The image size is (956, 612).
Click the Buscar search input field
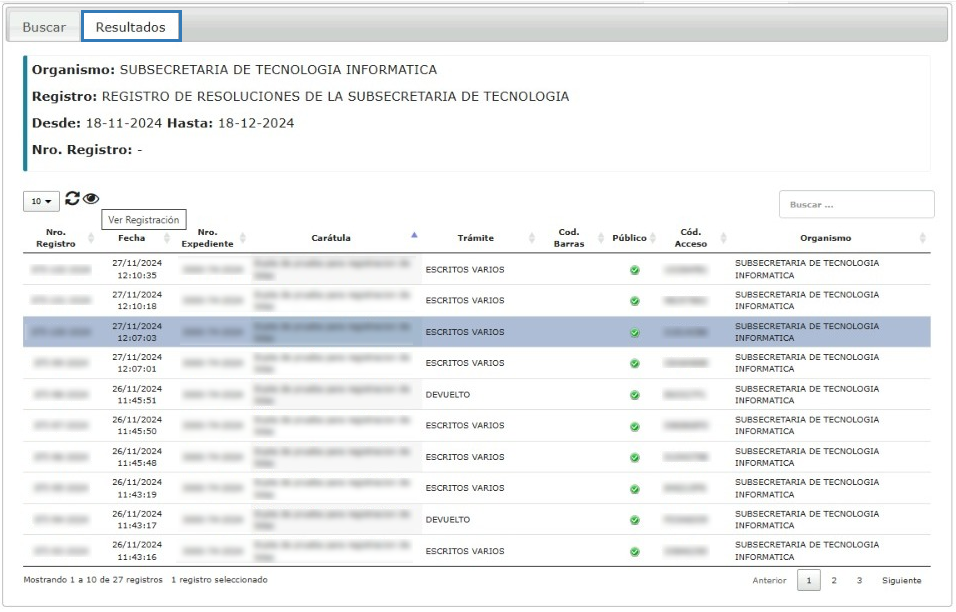coord(855,204)
